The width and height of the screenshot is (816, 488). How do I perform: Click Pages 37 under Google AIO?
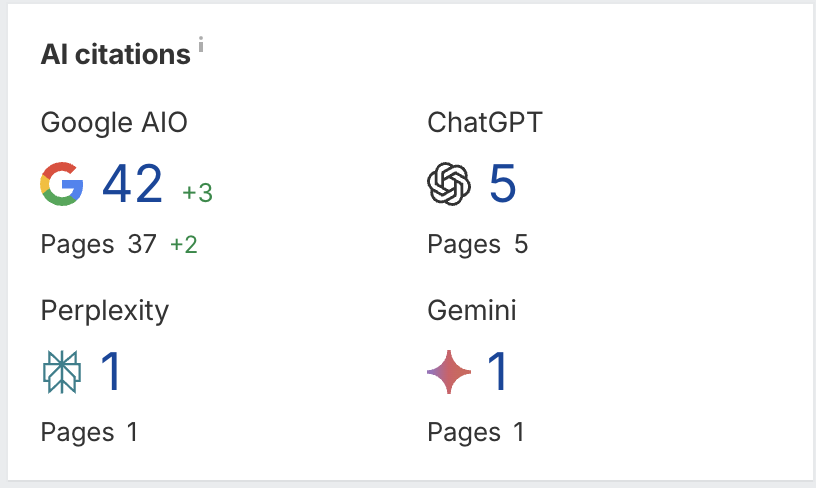click(98, 244)
